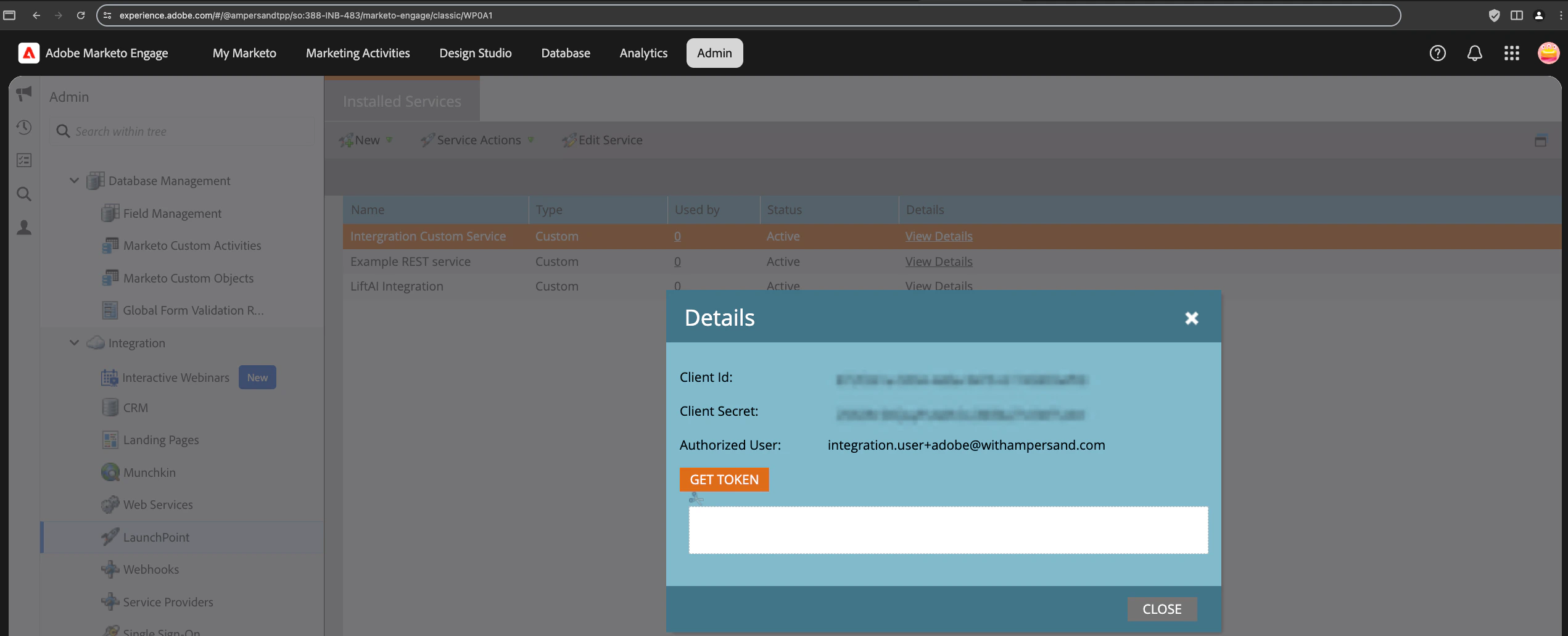The width and height of the screenshot is (1568, 636).
Task: Click the person sidebar icon
Action: tap(24, 228)
